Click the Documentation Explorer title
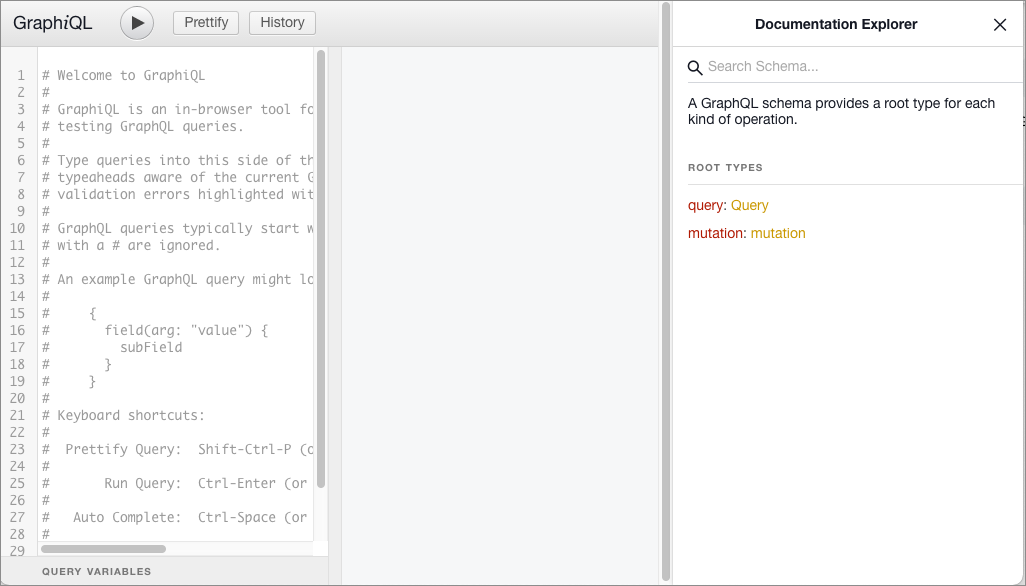Screen dimensions: 1026x586 point(836,24)
